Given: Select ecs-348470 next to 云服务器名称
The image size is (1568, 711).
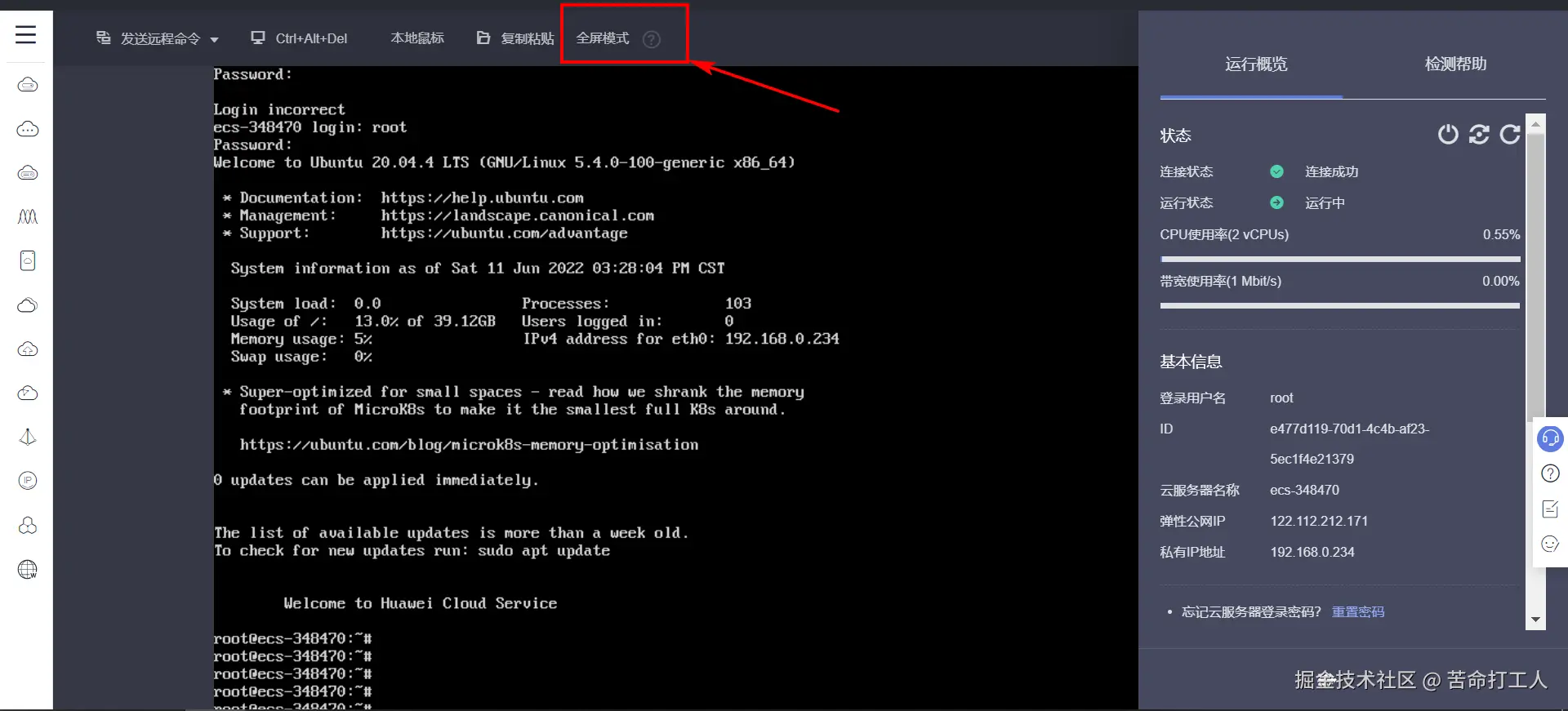Looking at the screenshot, I should tap(1304, 490).
